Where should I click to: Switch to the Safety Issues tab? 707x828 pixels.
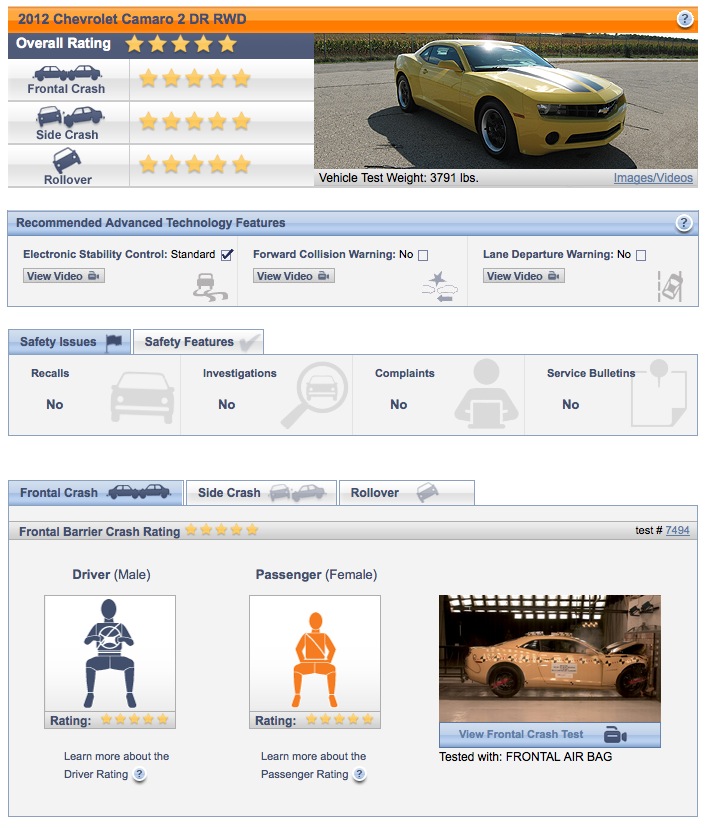(69, 342)
